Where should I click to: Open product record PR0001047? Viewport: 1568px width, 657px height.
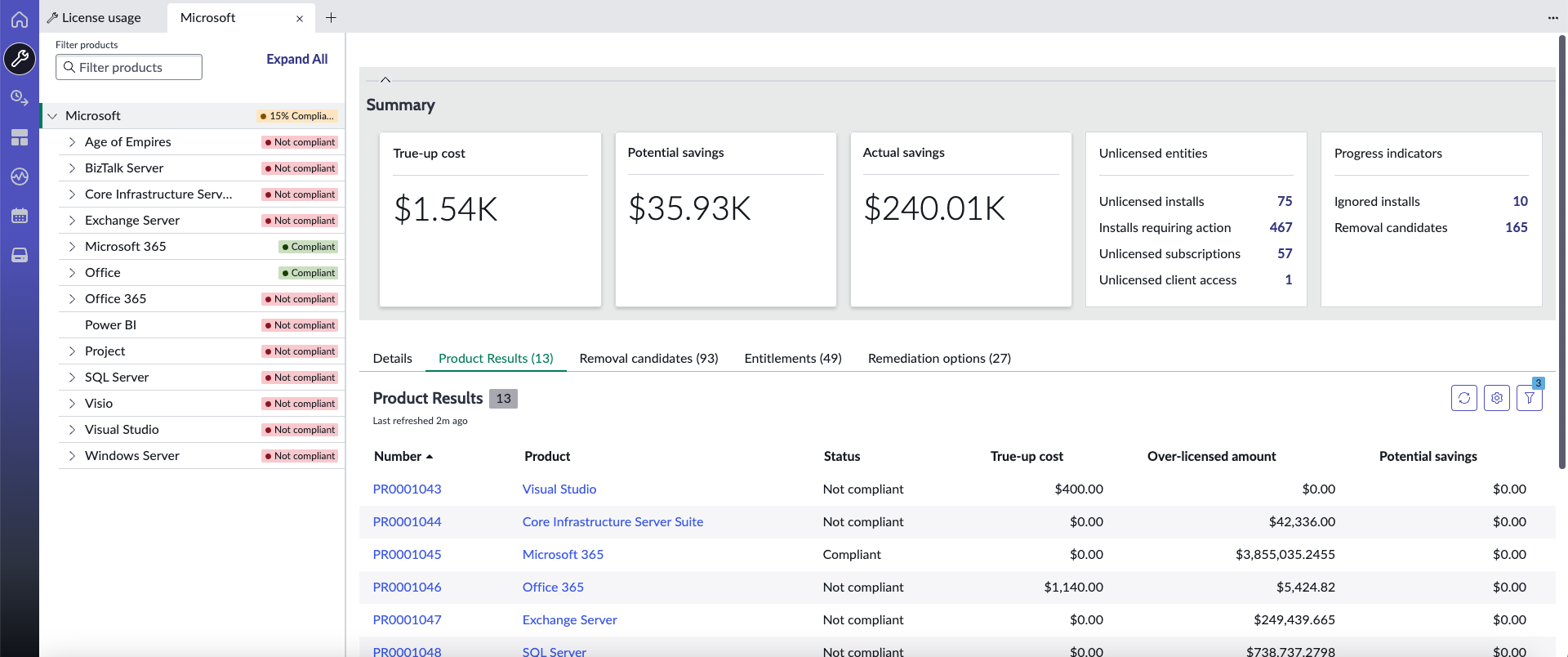407,619
